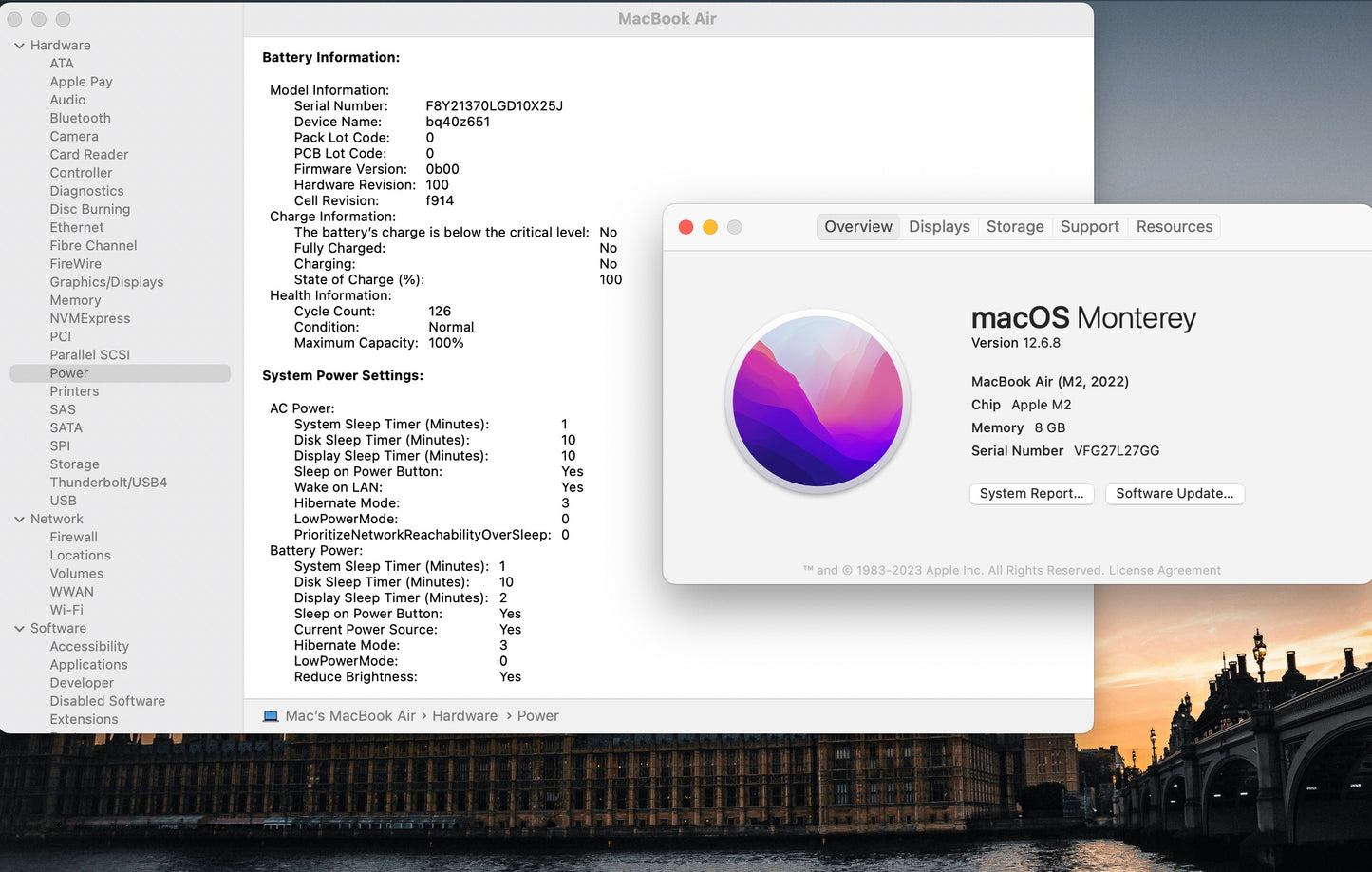Screen dimensions: 1372x872
Task: Open the License Agreement link
Action: click(1164, 571)
